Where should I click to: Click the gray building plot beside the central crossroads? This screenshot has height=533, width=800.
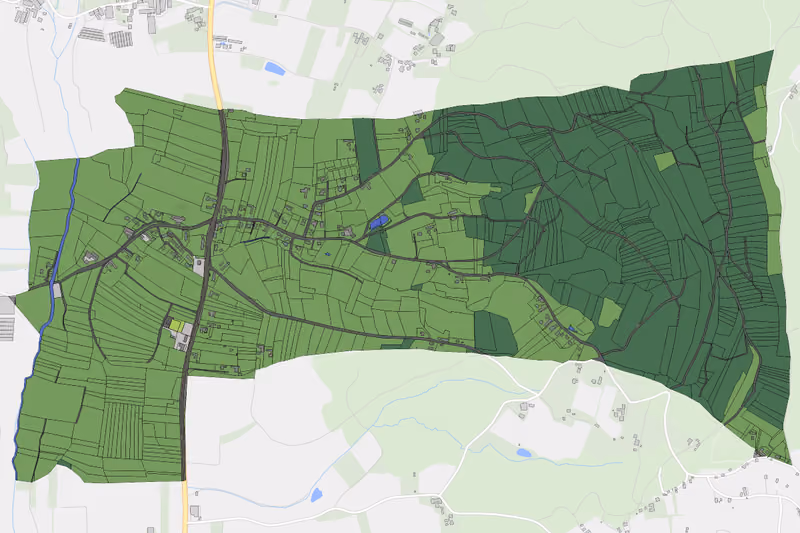coord(199,267)
